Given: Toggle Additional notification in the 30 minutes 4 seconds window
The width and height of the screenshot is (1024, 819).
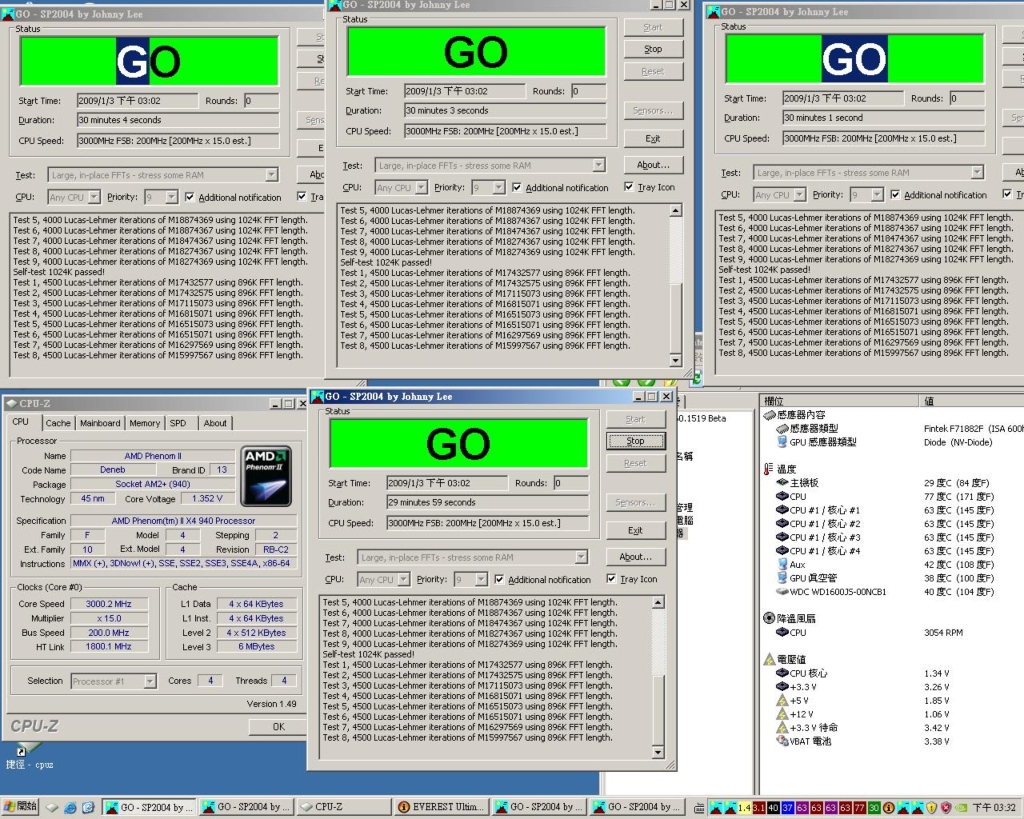Looking at the screenshot, I should [189, 197].
